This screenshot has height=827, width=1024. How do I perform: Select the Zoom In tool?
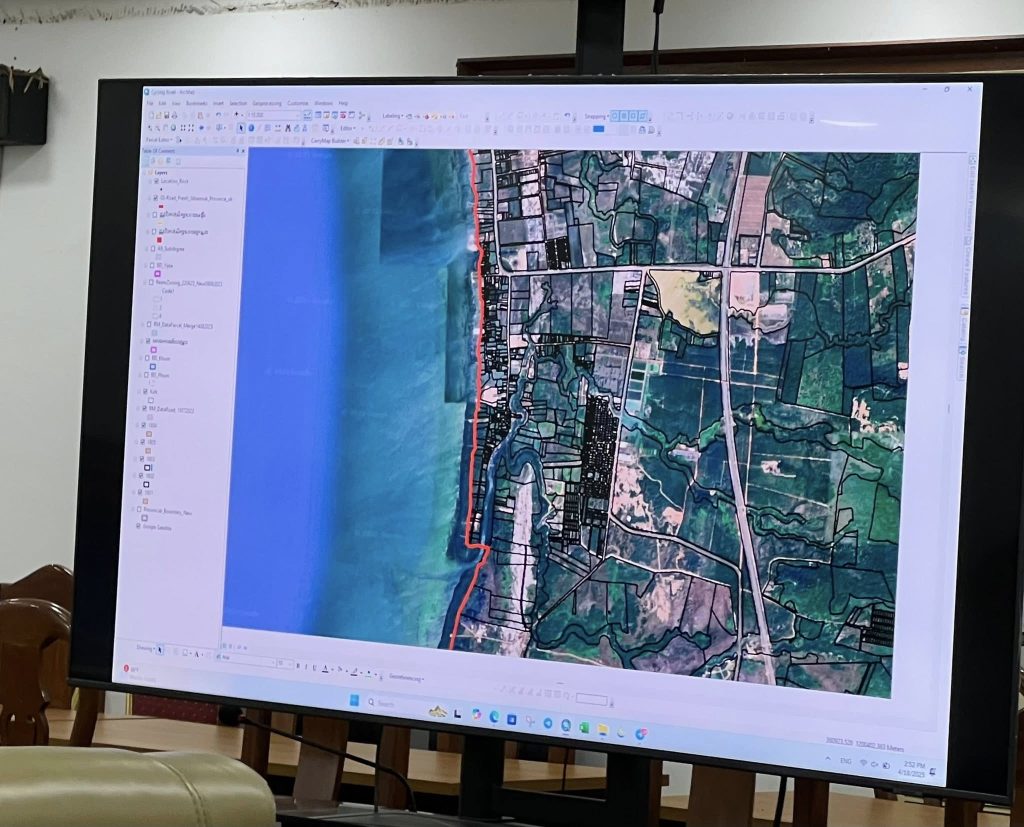pyautogui.click(x=150, y=128)
